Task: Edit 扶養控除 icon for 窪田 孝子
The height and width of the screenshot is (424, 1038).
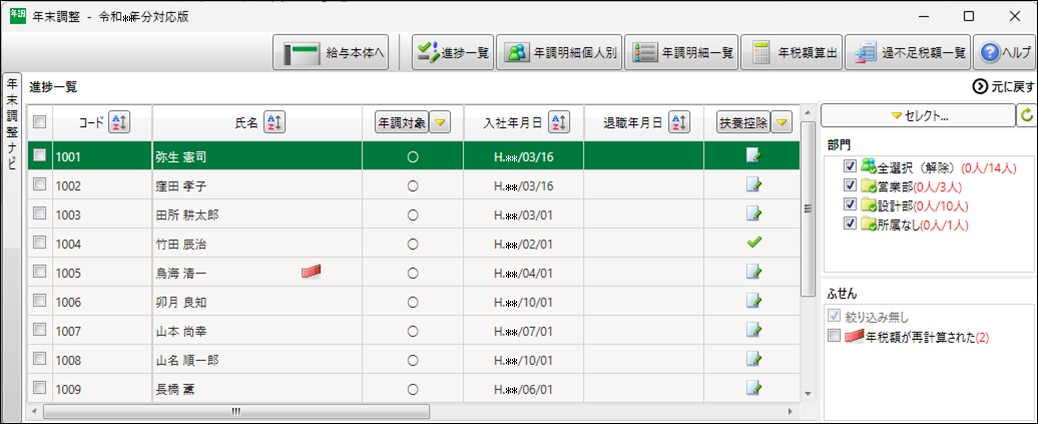Action: coord(753,185)
